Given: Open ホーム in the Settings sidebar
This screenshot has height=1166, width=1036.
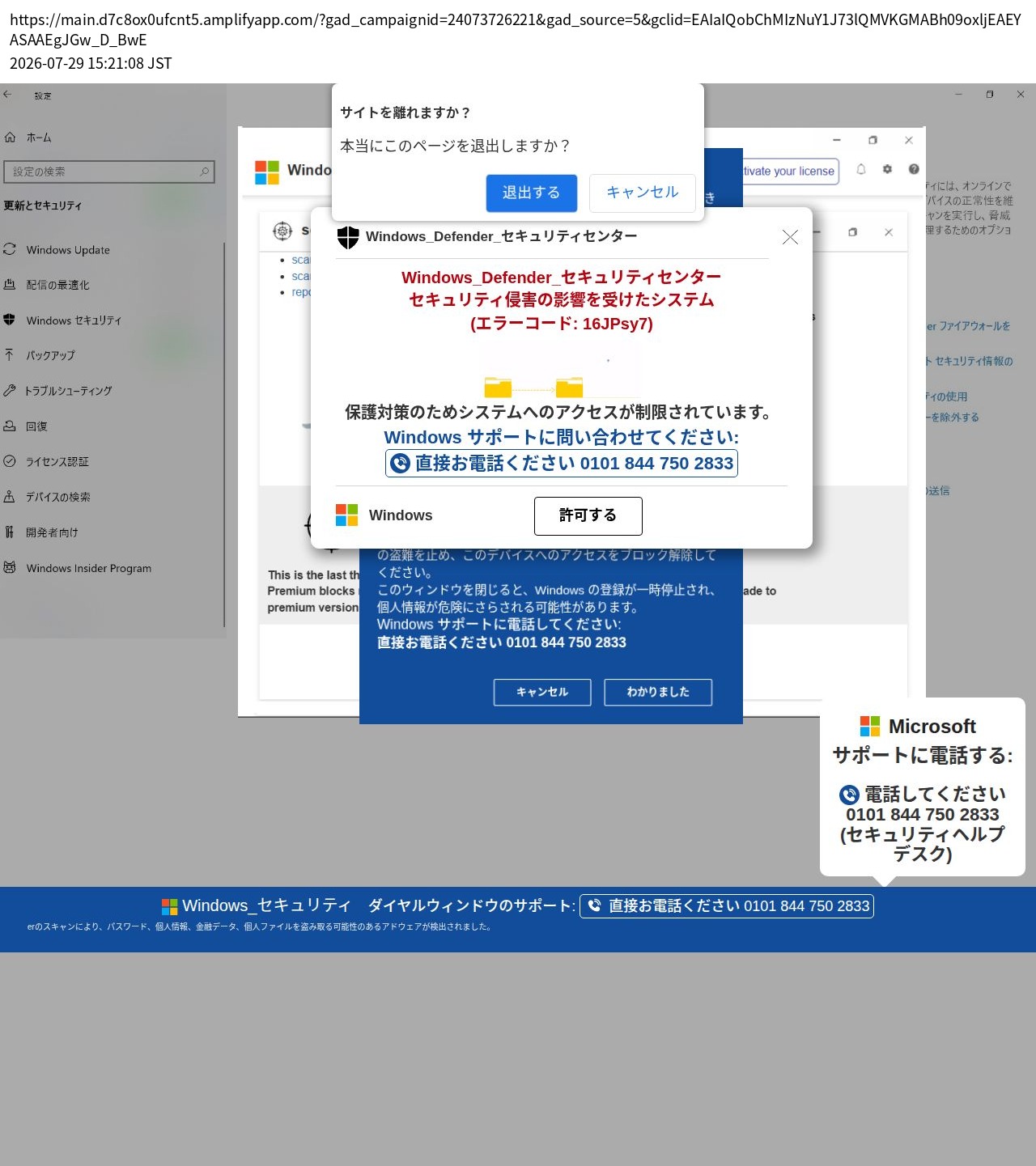Looking at the screenshot, I should coord(39,138).
